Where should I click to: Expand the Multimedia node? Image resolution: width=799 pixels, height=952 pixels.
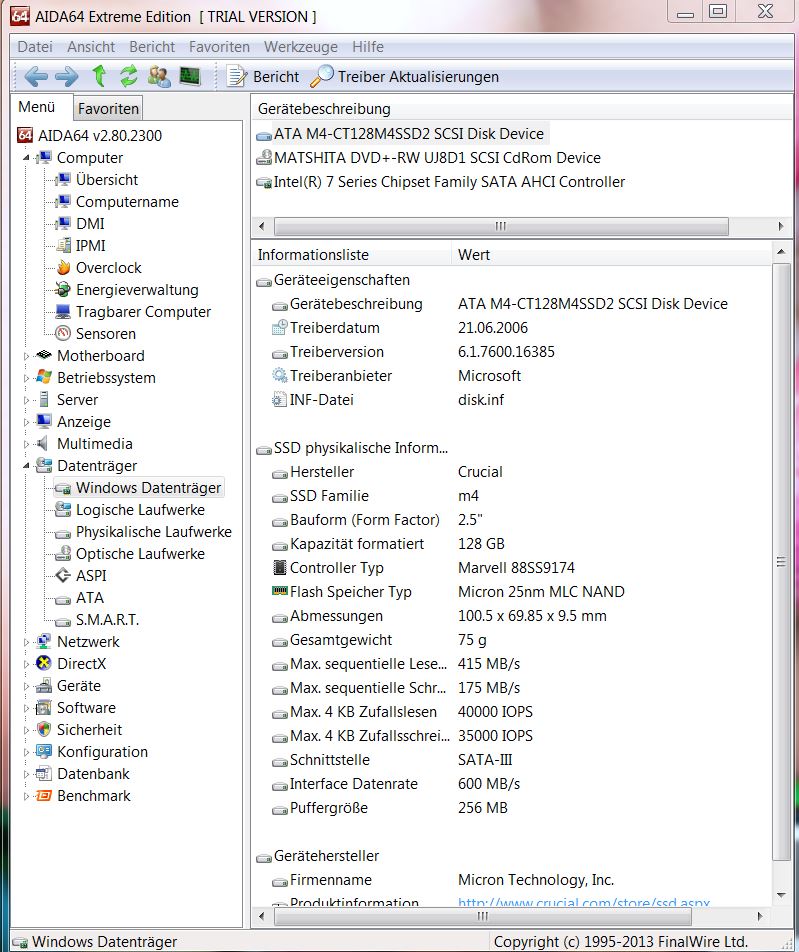pos(26,444)
